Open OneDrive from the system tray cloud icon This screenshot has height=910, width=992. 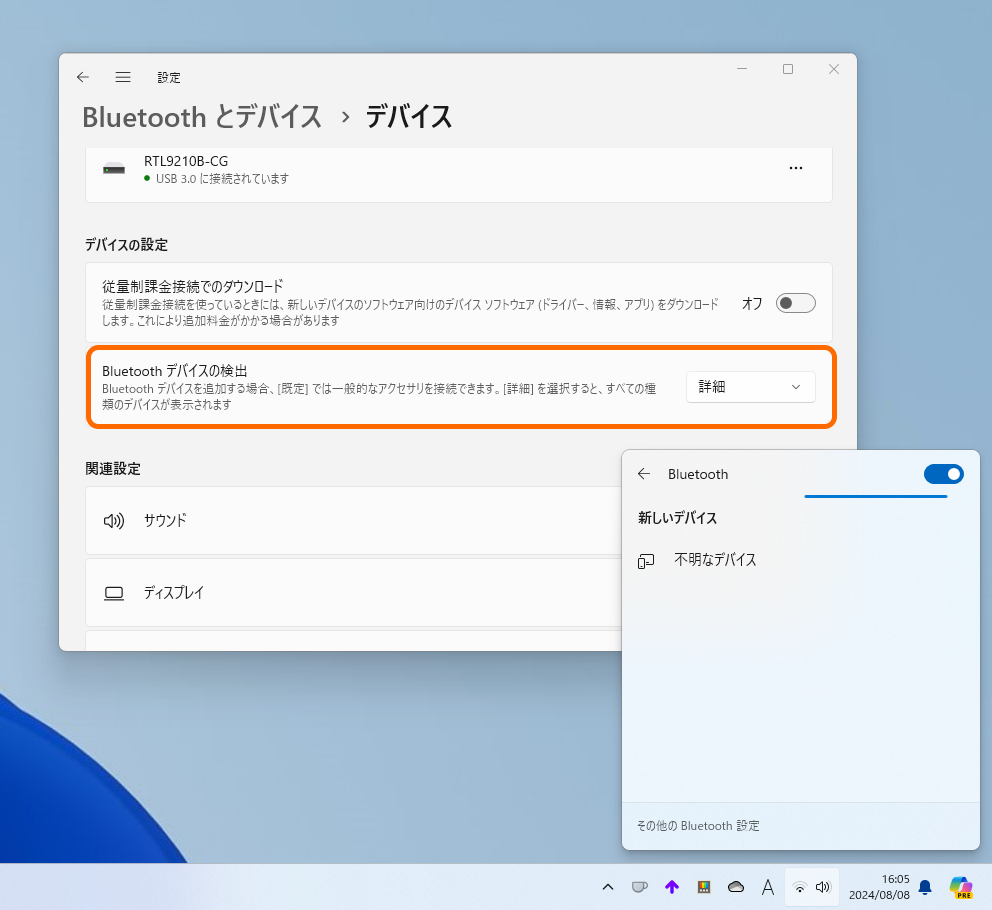click(735, 887)
